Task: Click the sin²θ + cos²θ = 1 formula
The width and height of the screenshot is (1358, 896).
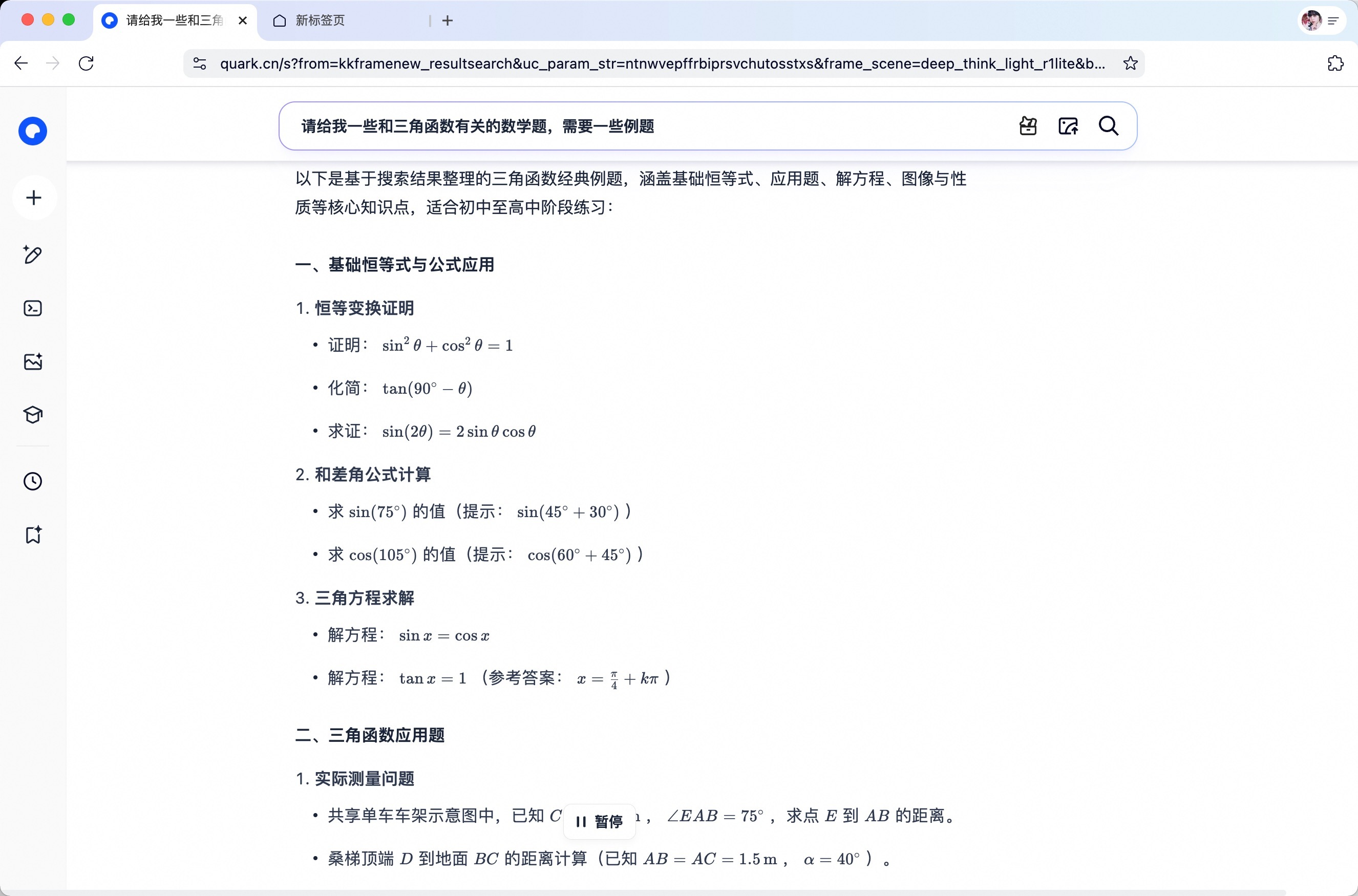Action: [447, 345]
